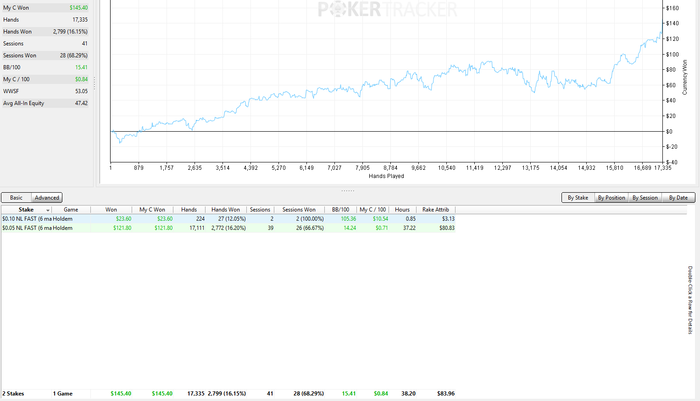Click the $3.13 rake attrib cell

(448, 219)
